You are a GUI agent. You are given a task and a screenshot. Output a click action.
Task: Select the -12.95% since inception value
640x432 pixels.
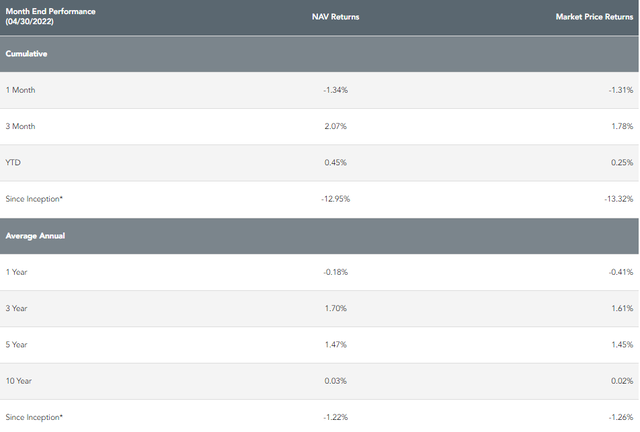[x=333, y=199]
